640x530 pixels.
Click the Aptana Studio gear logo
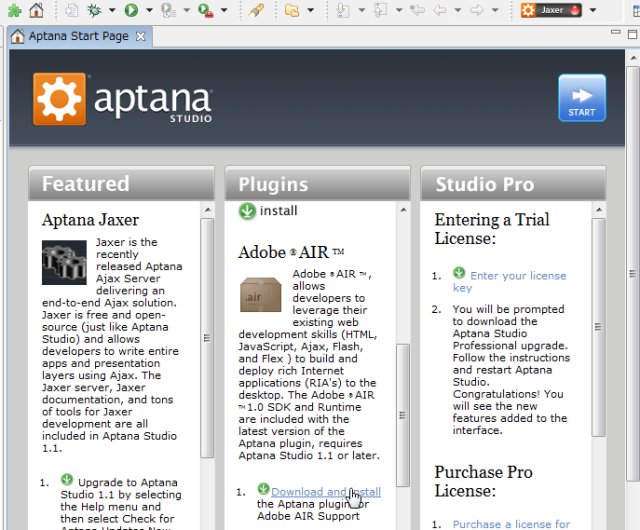pyautogui.click(x=60, y=99)
